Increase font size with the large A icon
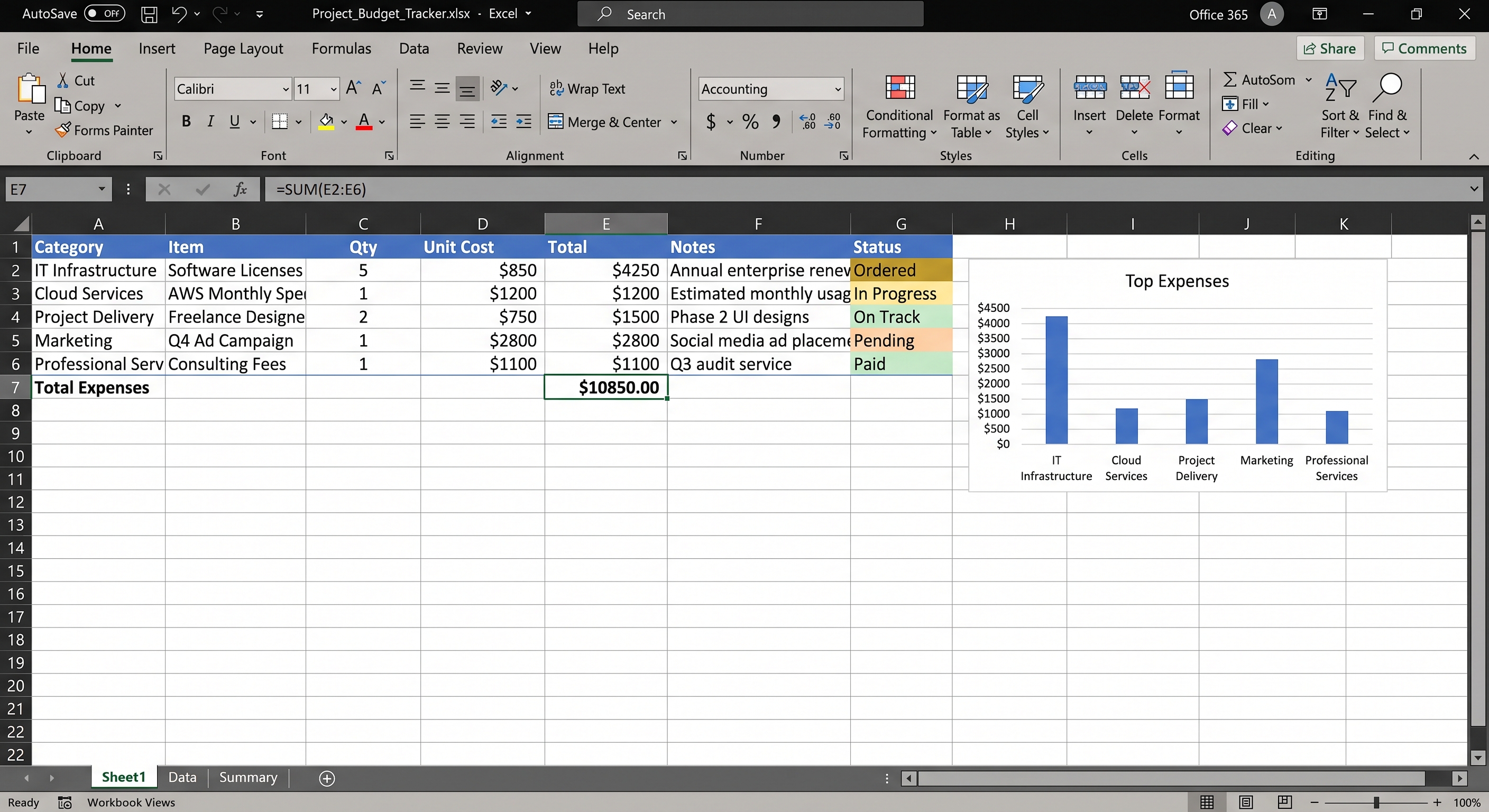This screenshot has width=1489, height=812. click(353, 88)
